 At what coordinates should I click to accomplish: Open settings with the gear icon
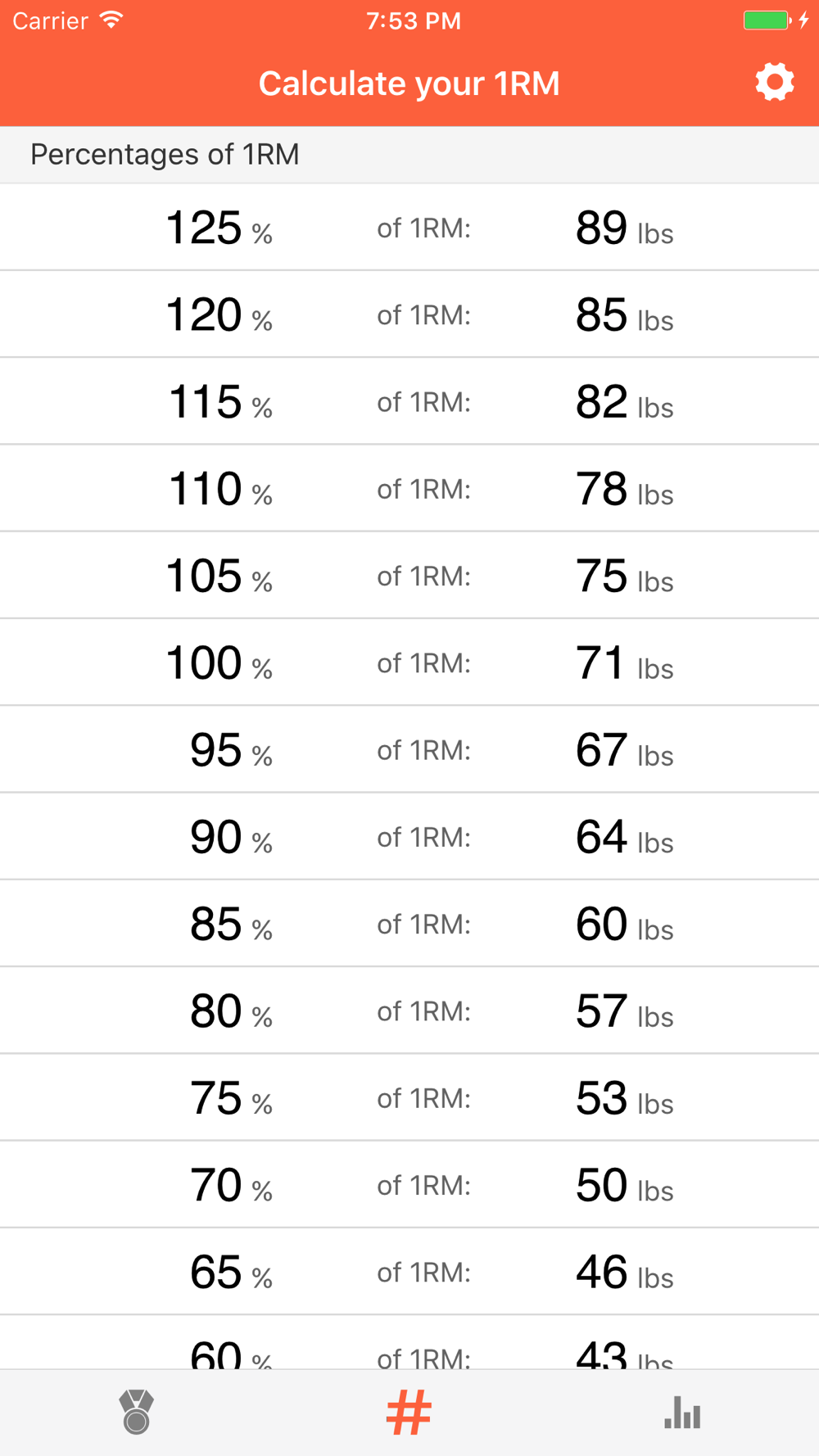tap(774, 83)
